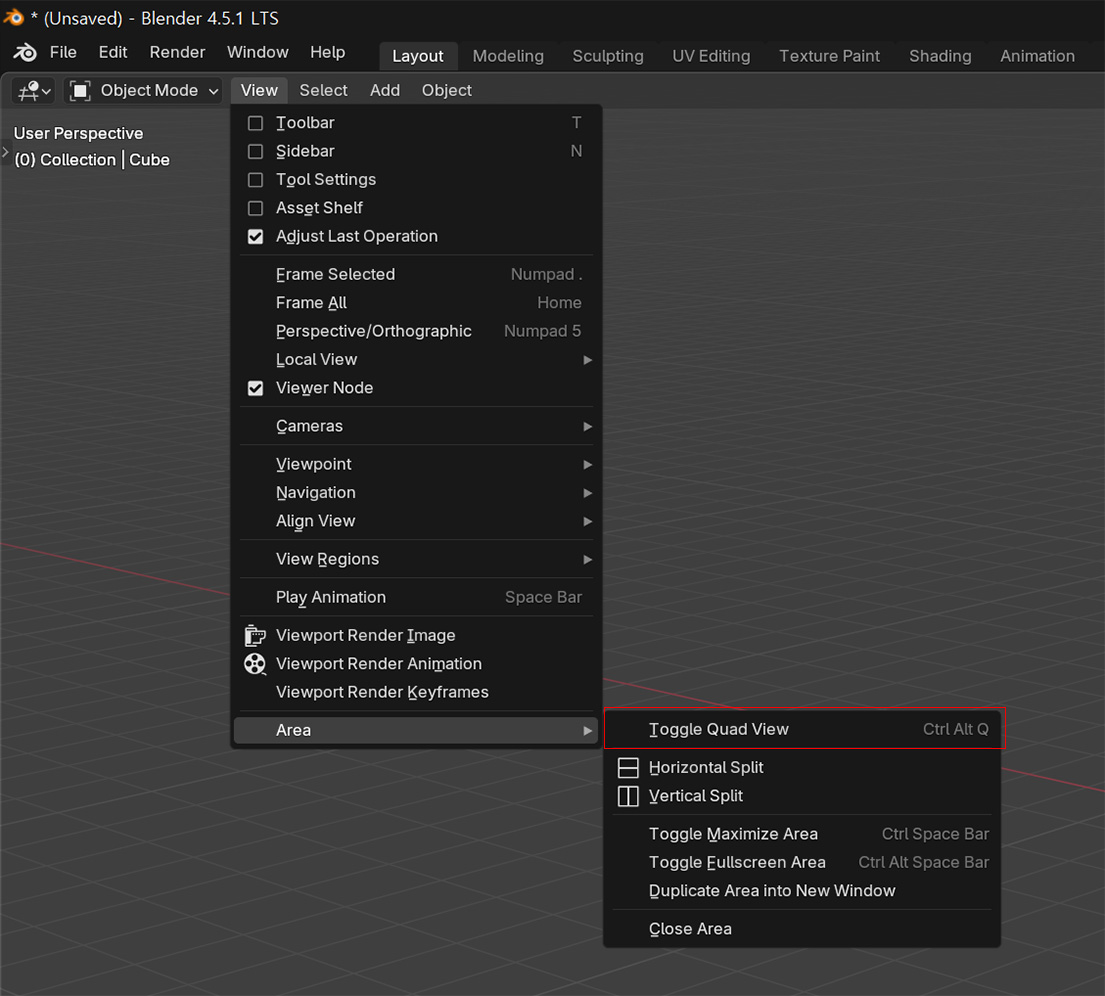Click the Viewport Render Animation reel icon
Viewport: 1105px width, 996px height.
click(x=255, y=664)
